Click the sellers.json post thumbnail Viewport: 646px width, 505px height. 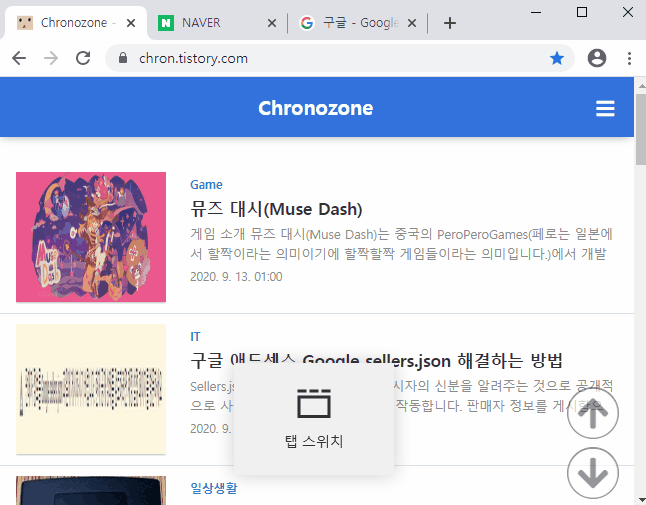91,389
